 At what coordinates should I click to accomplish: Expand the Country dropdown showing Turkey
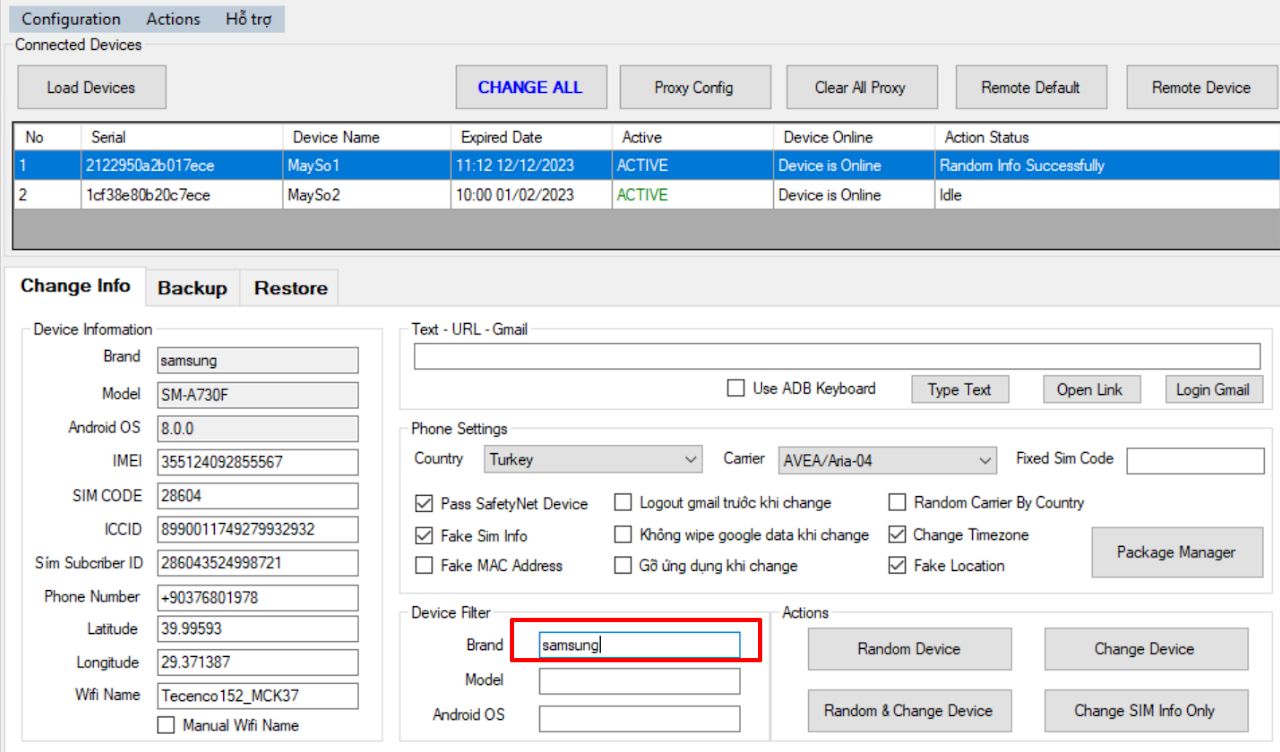coord(593,460)
